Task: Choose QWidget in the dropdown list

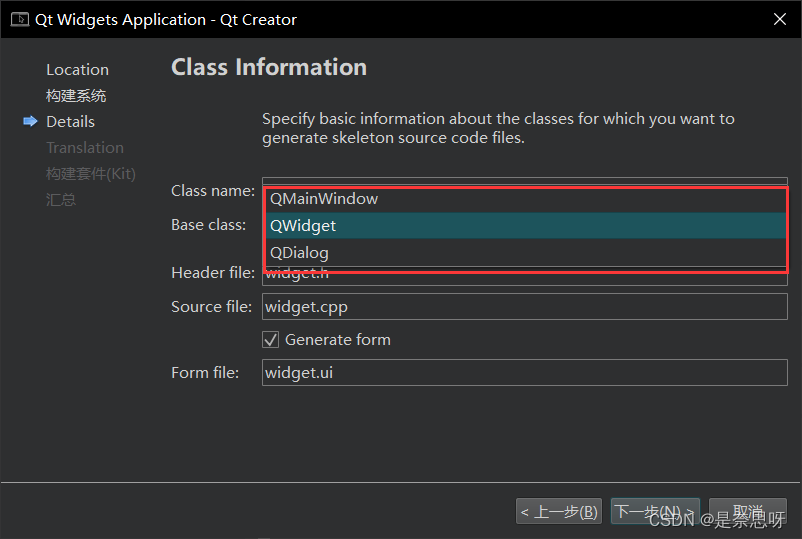Action: [526, 226]
